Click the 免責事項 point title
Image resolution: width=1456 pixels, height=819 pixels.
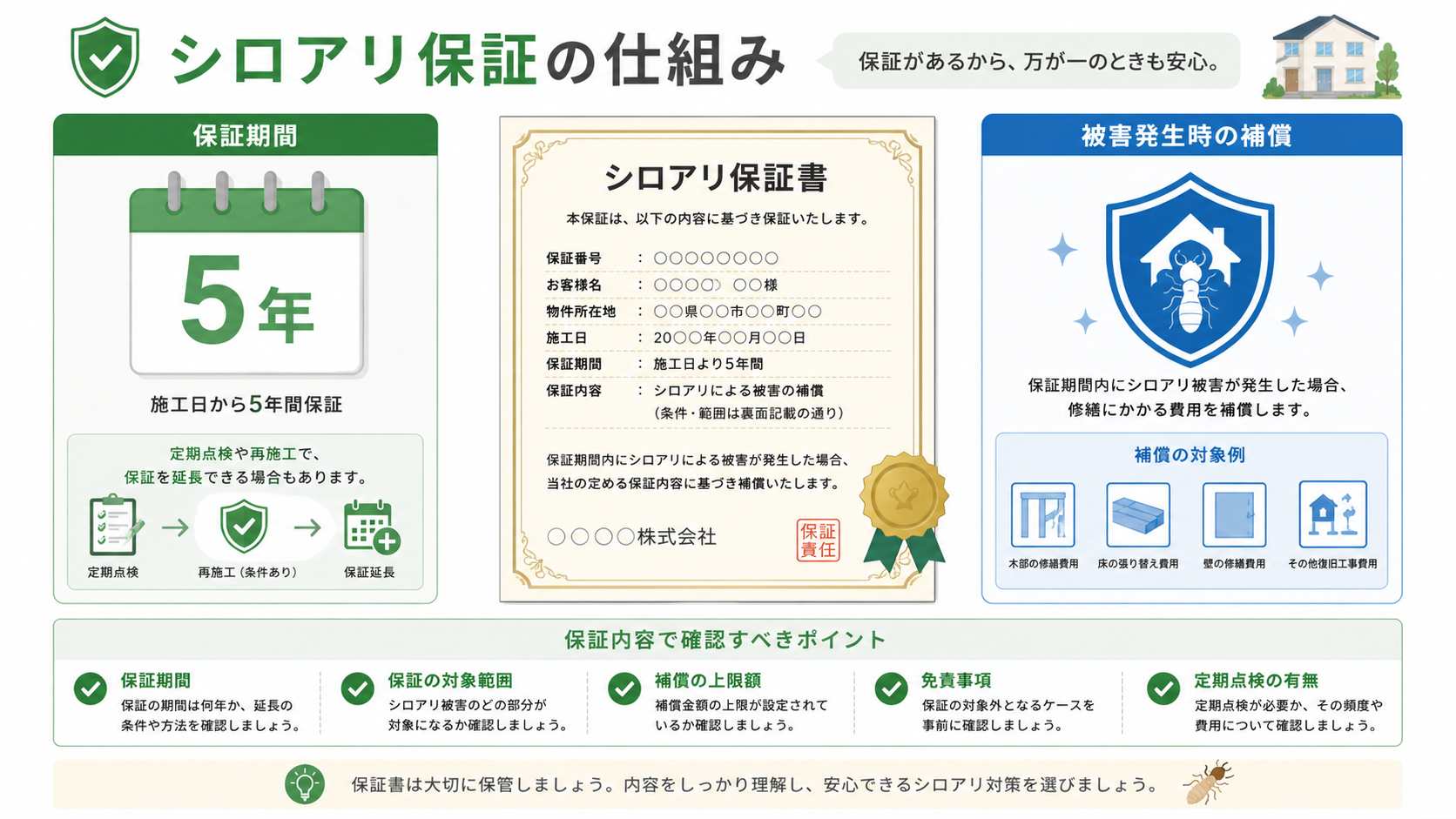[956, 681]
